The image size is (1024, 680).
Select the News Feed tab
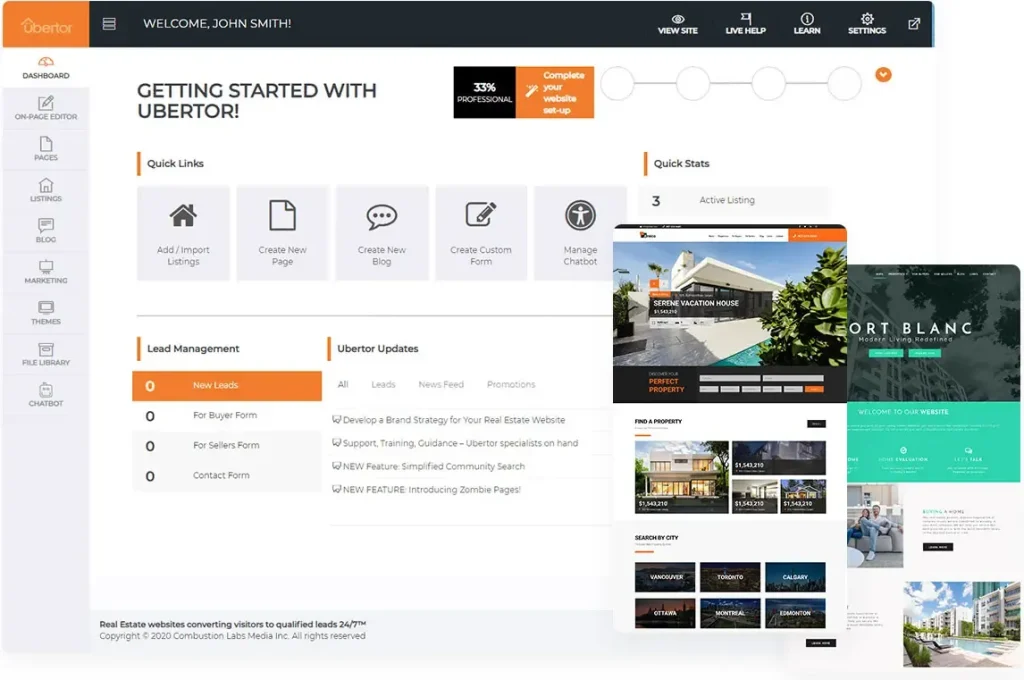click(x=441, y=384)
